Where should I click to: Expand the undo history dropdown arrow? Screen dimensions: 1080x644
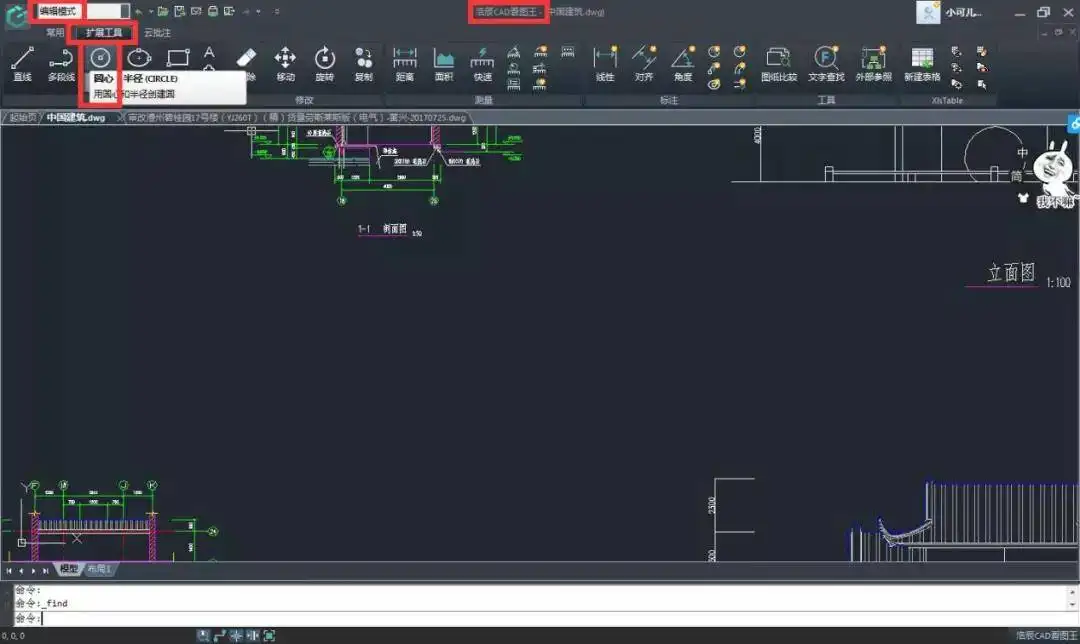[x=150, y=12]
